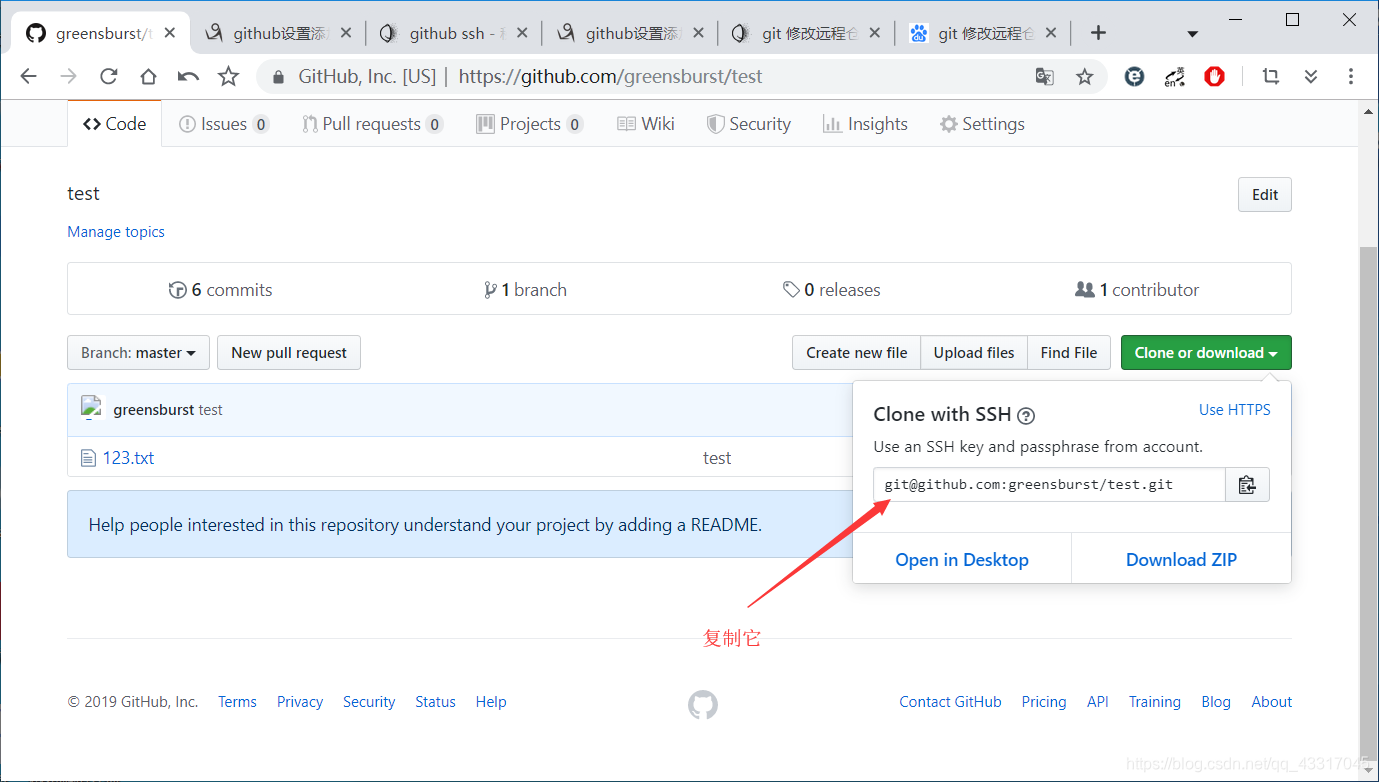Image resolution: width=1379 pixels, height=782 pixels.
Task: Open the Projects tab
Action: tap(530, 124)
